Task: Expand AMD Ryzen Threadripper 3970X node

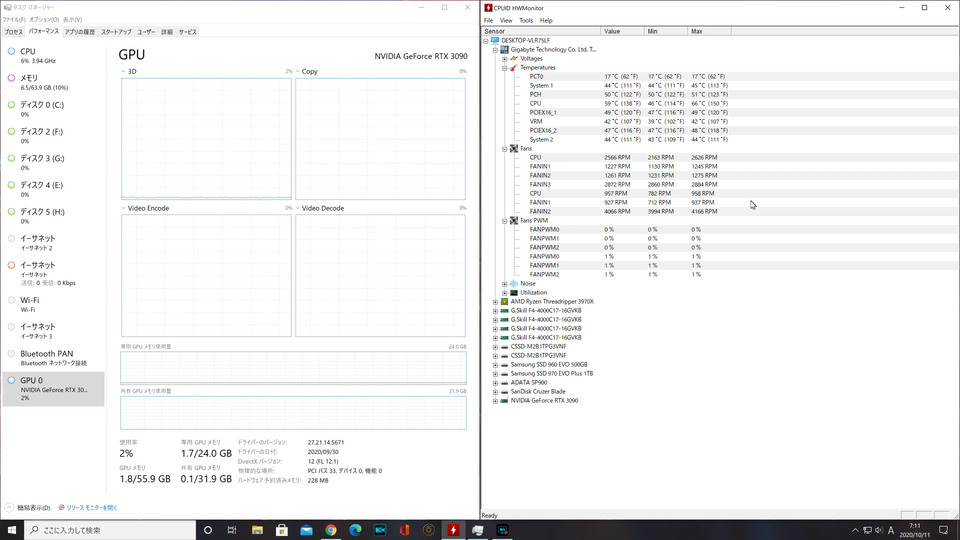Action: (x=495, y=302)
